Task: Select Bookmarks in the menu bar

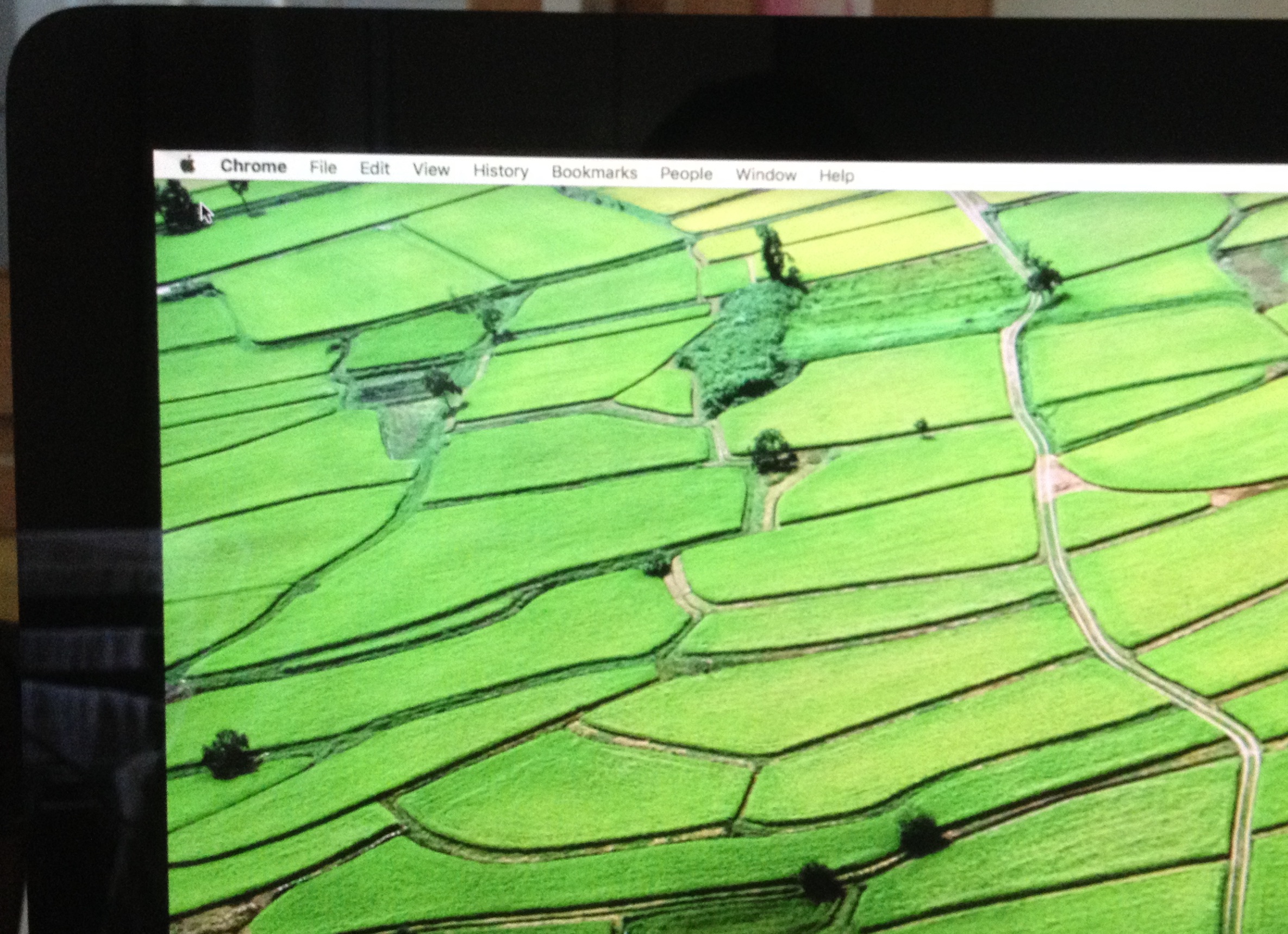Action: click(x=594, y=172)
